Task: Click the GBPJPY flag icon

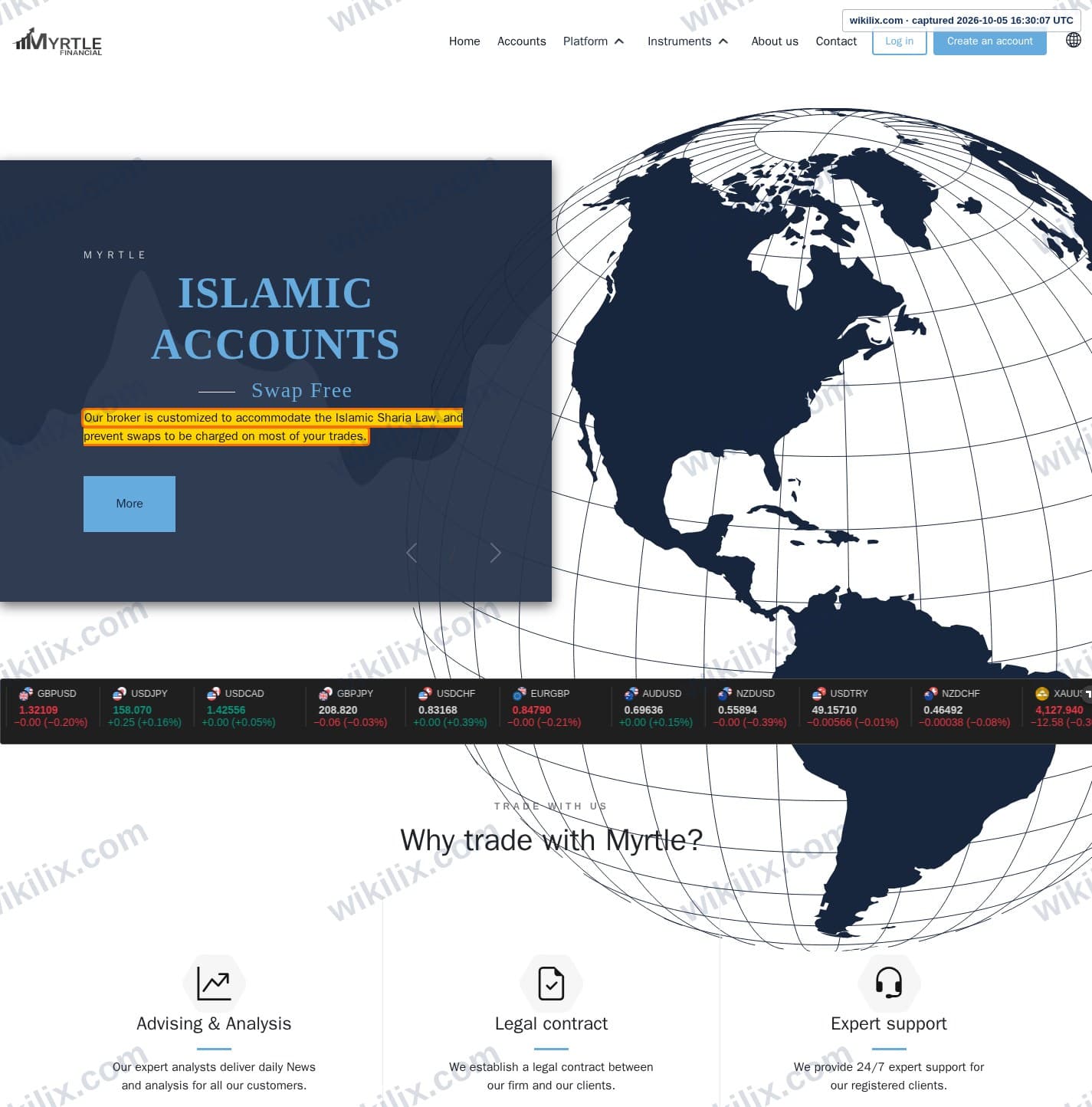Action: tap(325, 694)
